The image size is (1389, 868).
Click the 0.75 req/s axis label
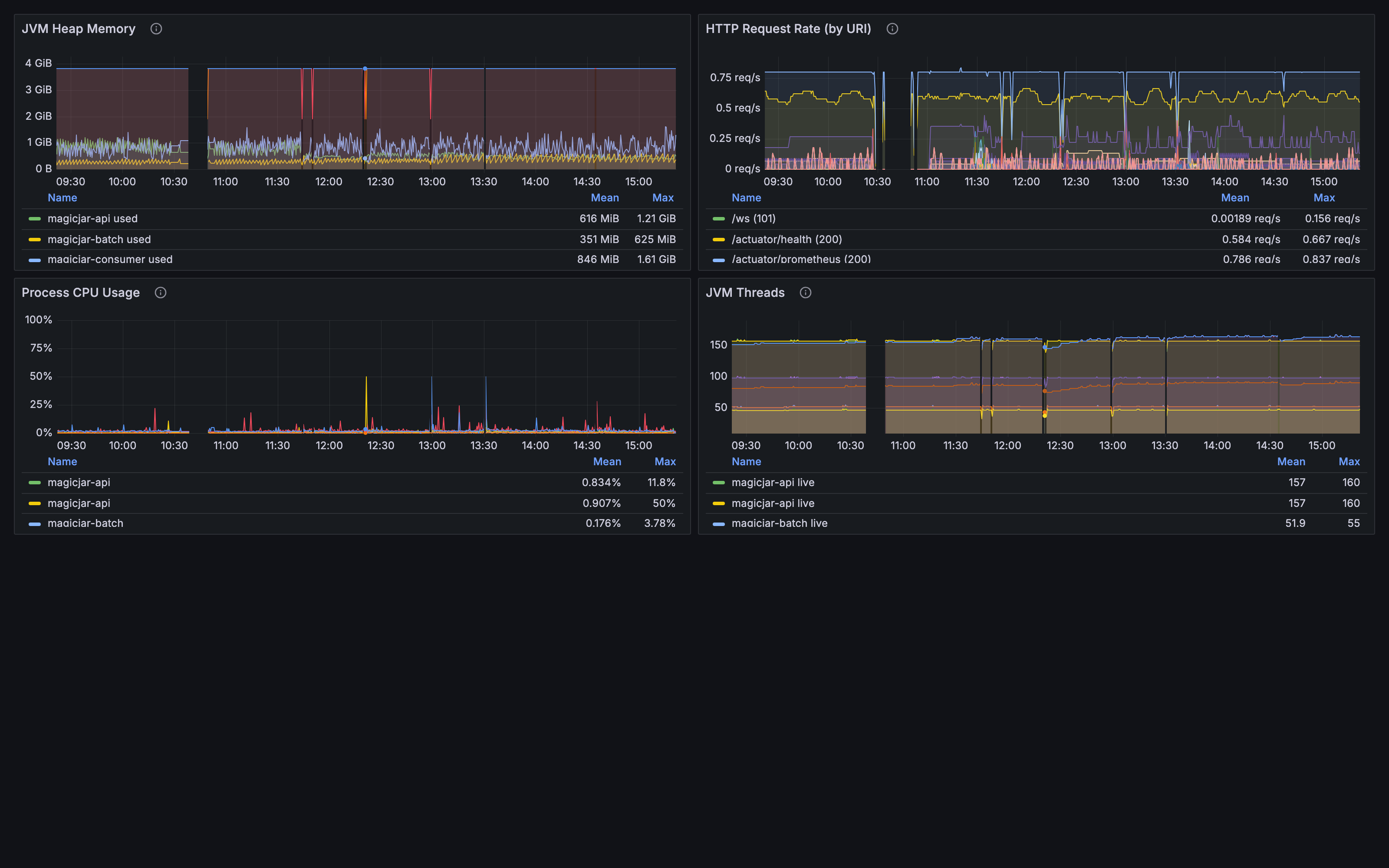[x=735, y=78]
